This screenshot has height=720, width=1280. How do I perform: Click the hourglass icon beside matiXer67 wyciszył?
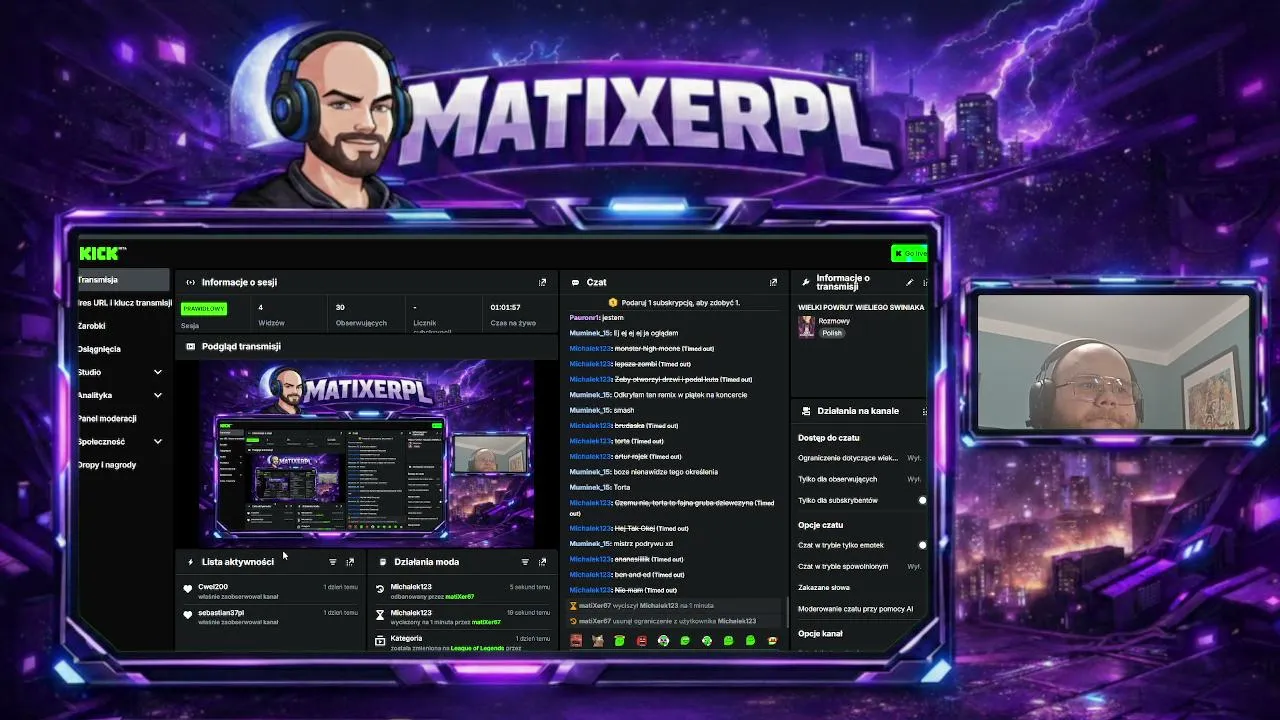tap(573, 606)
